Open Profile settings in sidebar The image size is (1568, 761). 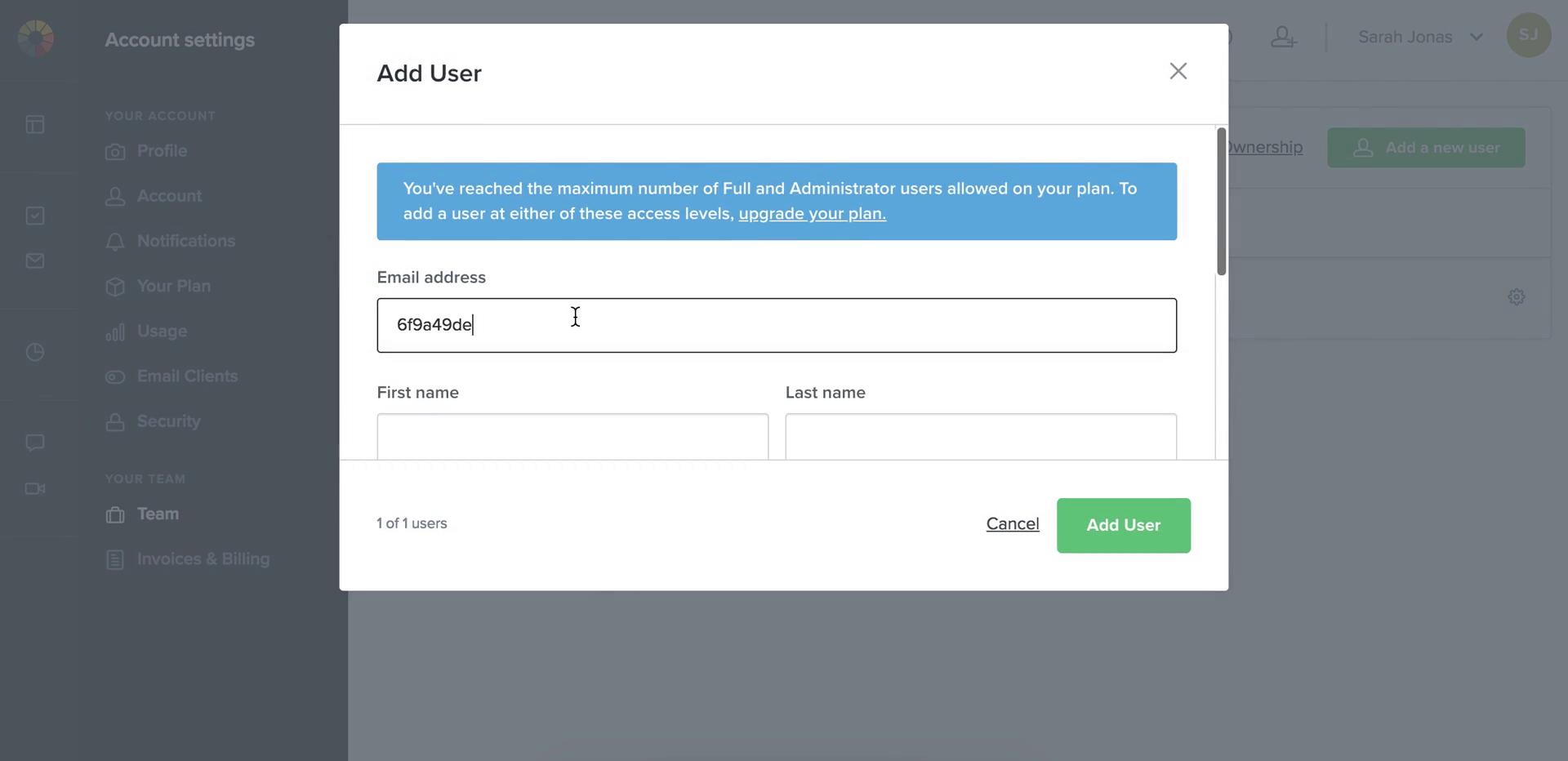click(162, 152)
